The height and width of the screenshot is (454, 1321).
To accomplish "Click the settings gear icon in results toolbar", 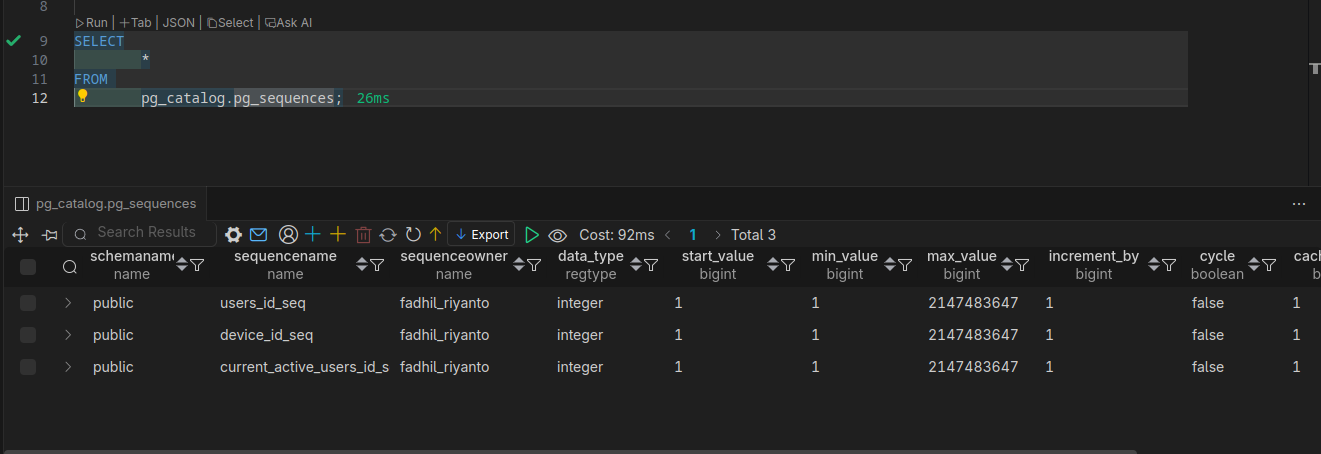I will point(234,235).
